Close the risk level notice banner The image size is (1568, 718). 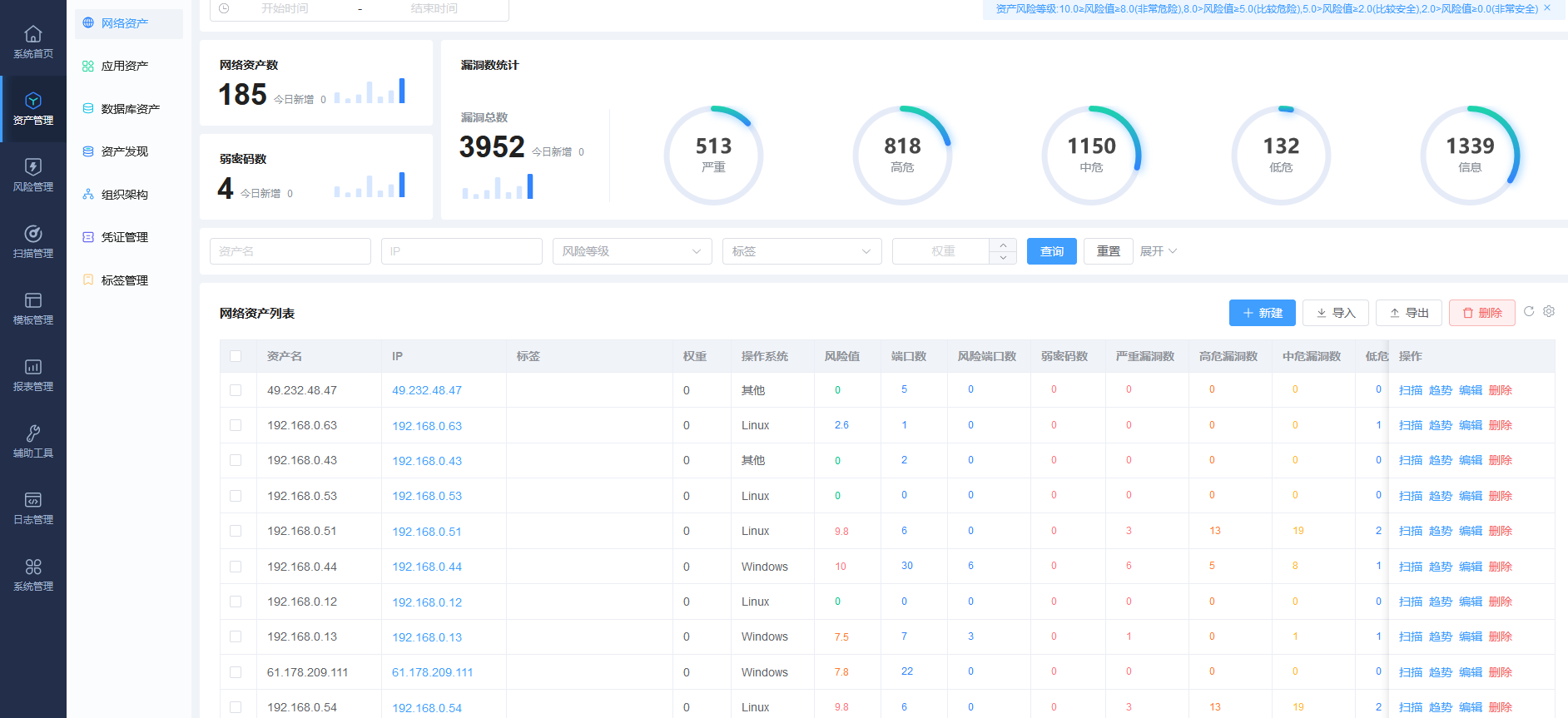click(x=1547, y=8)
